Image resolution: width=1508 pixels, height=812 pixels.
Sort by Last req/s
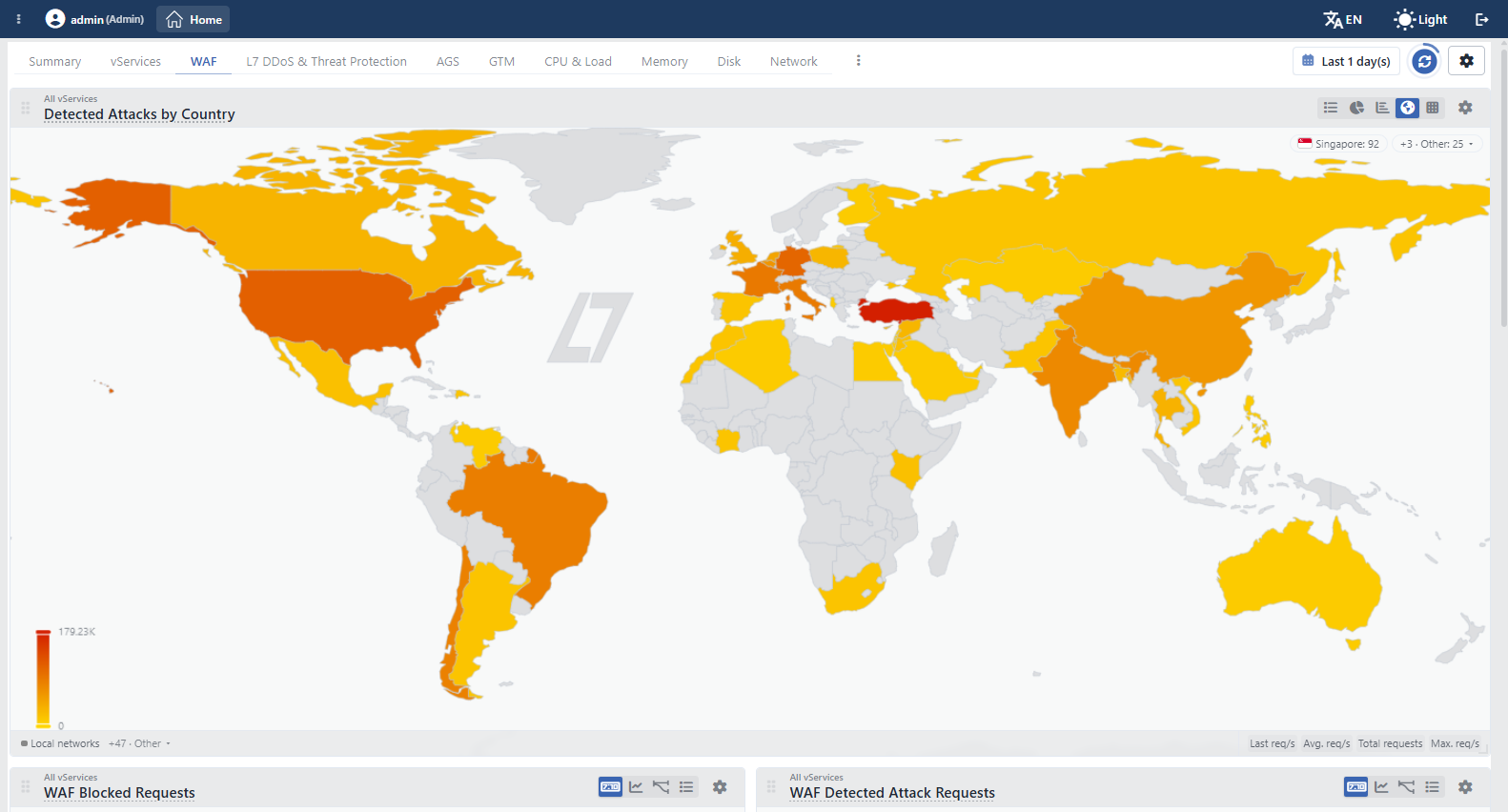tap(1272, 743)
